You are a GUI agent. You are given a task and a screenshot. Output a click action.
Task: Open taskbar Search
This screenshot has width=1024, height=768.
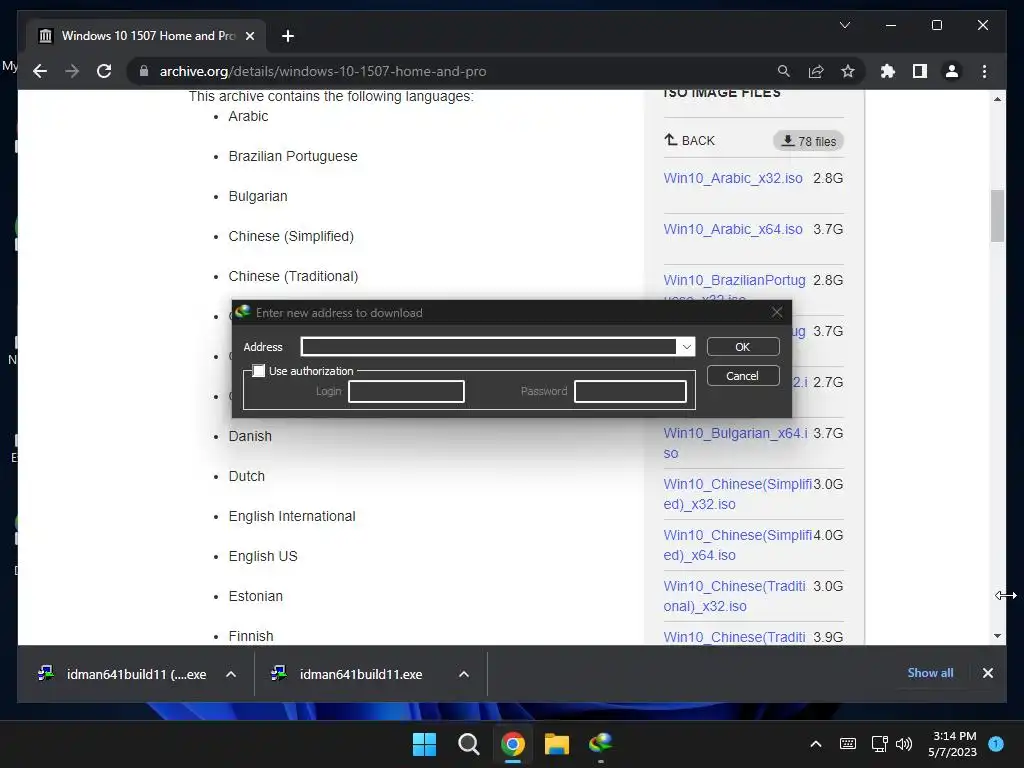click(x=468, y=744)
